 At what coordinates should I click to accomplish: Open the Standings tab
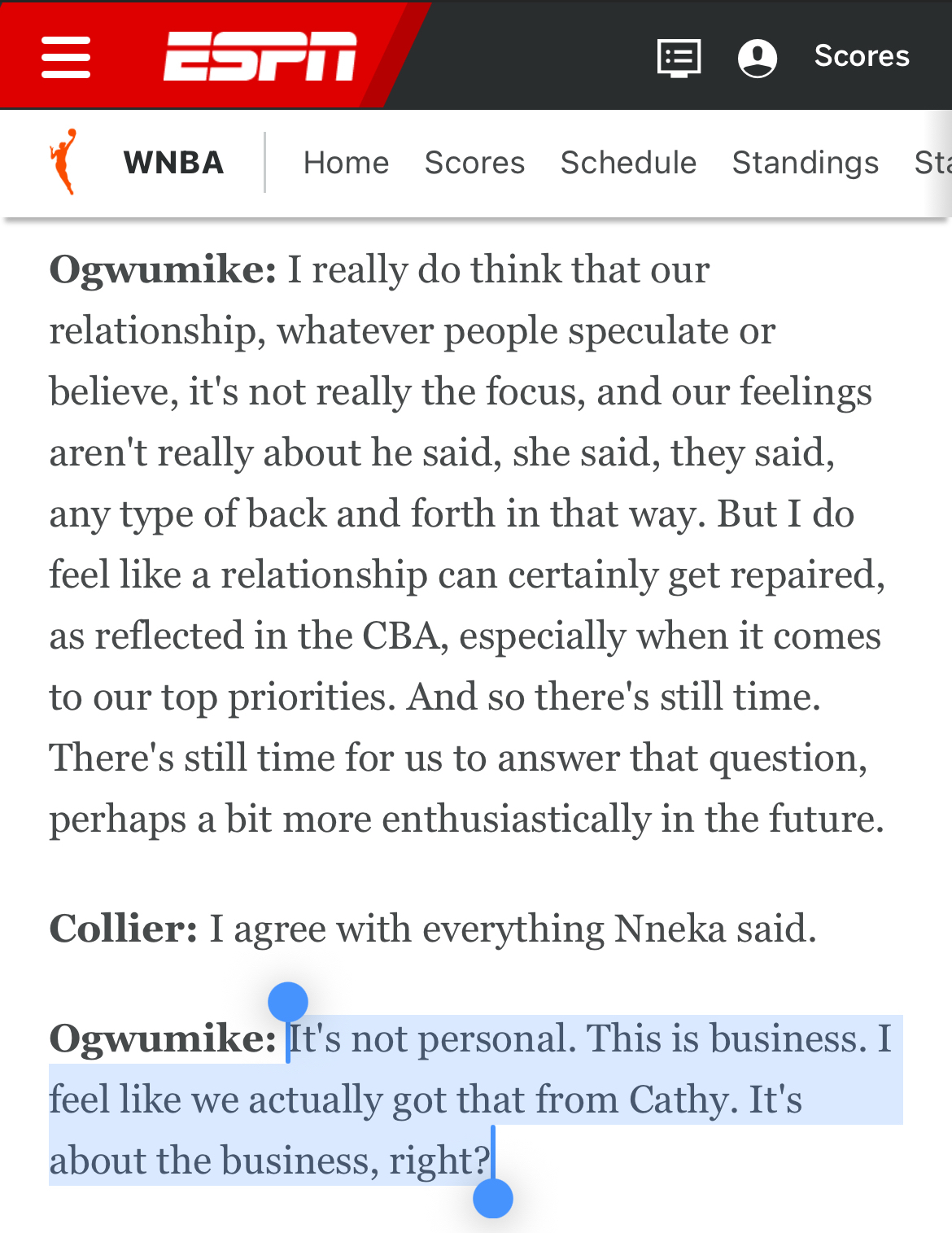coord(805,163)
